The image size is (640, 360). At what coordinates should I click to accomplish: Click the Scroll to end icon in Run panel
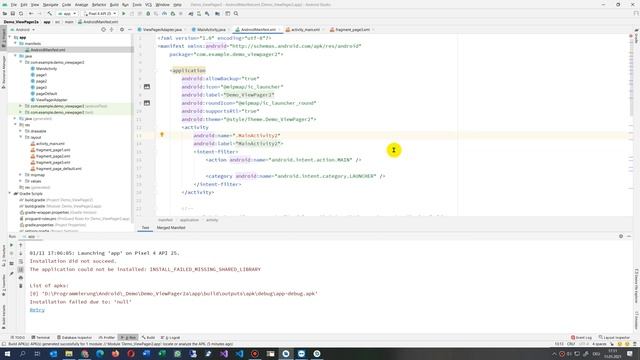point(21,270)
